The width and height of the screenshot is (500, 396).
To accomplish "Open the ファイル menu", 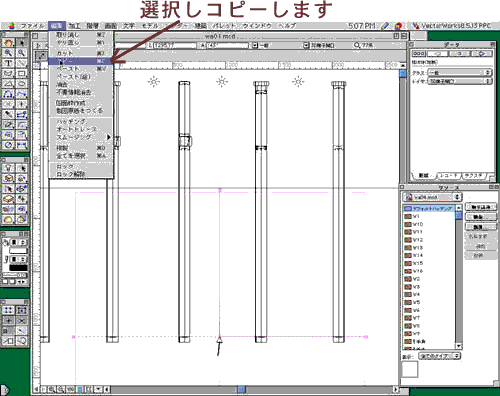I will tap(32, 26).
